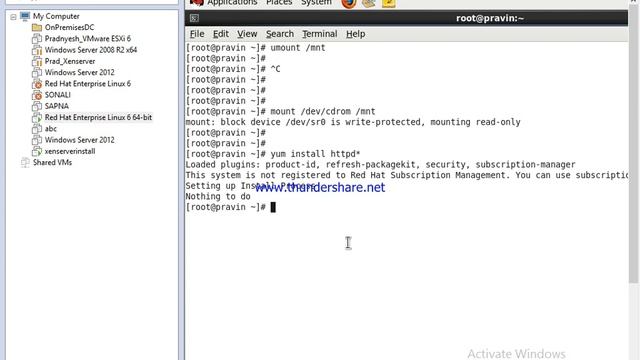Click the Prad_Xenserver VM icon

point(37,61)
